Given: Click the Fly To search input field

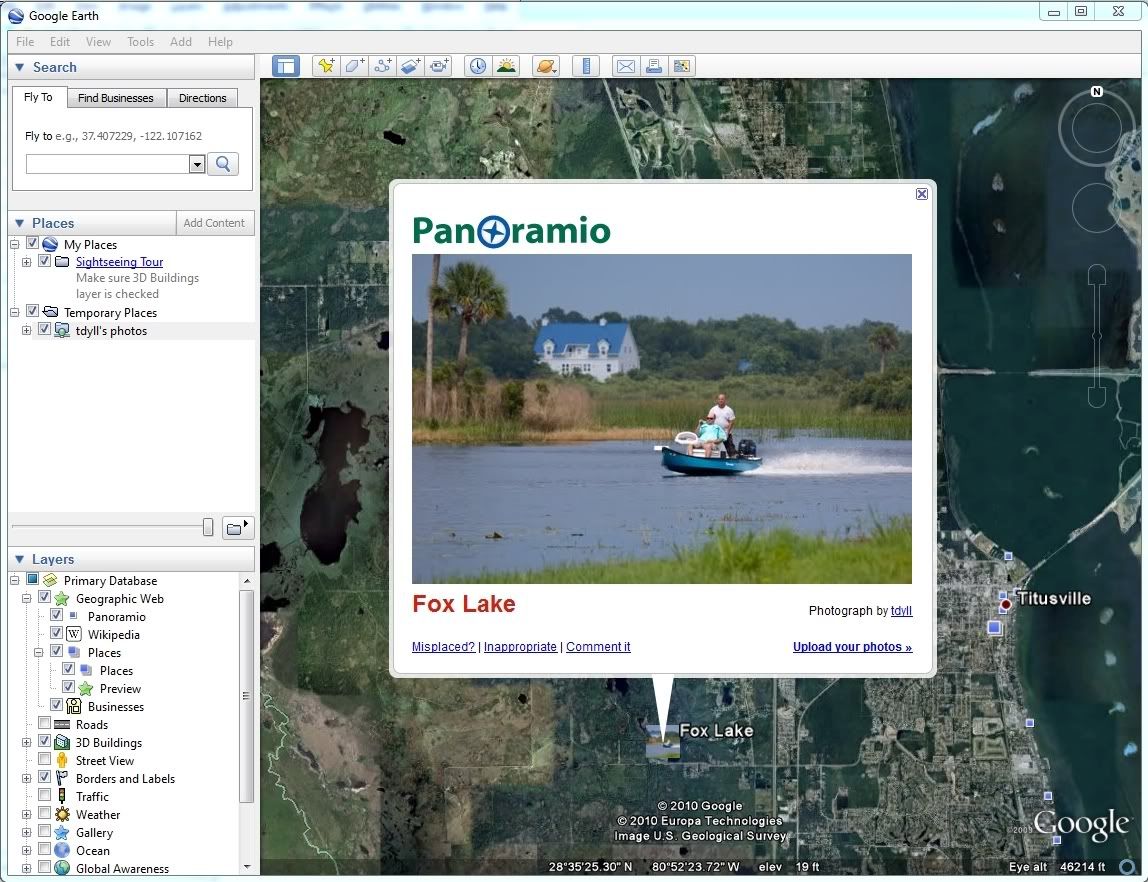Looking at the screenshot, I should point(108,164).
